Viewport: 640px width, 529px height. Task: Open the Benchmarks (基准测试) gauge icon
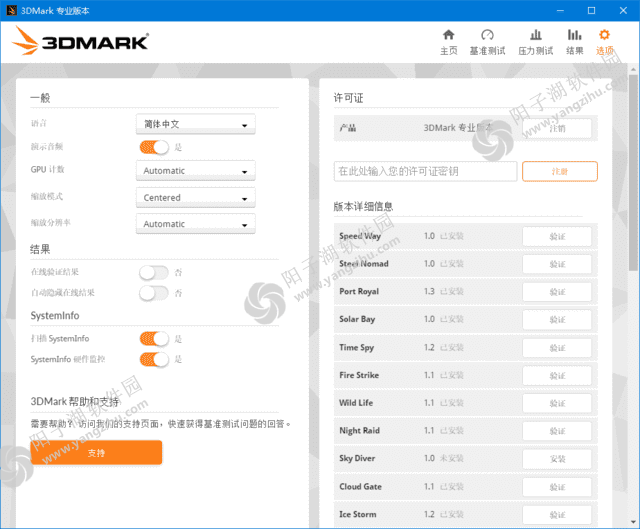487,42
